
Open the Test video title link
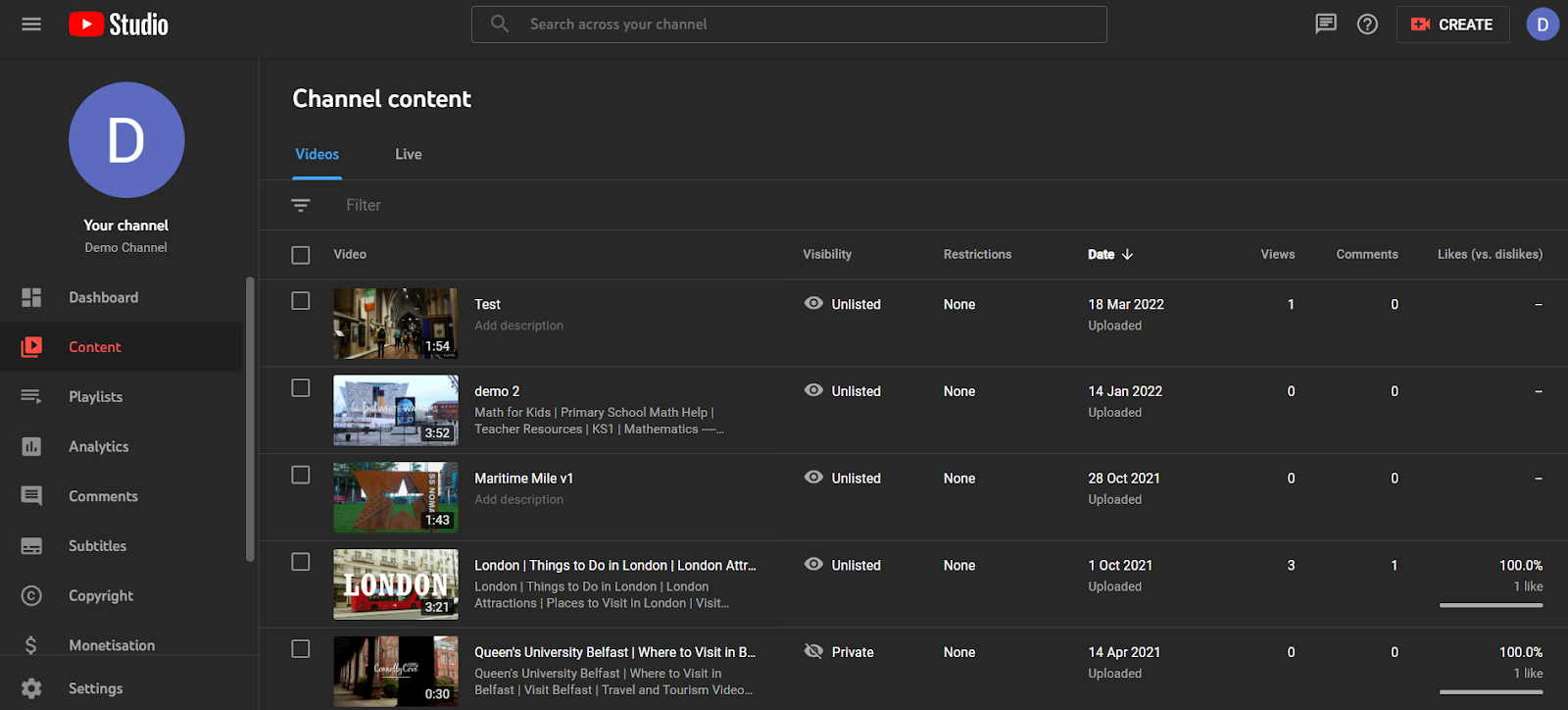(488, 304)
